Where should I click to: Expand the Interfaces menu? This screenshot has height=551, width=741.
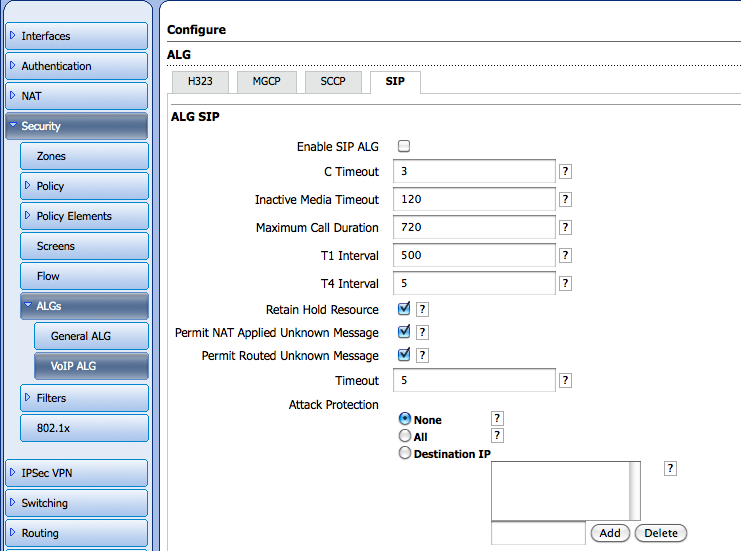pos(77,36)
